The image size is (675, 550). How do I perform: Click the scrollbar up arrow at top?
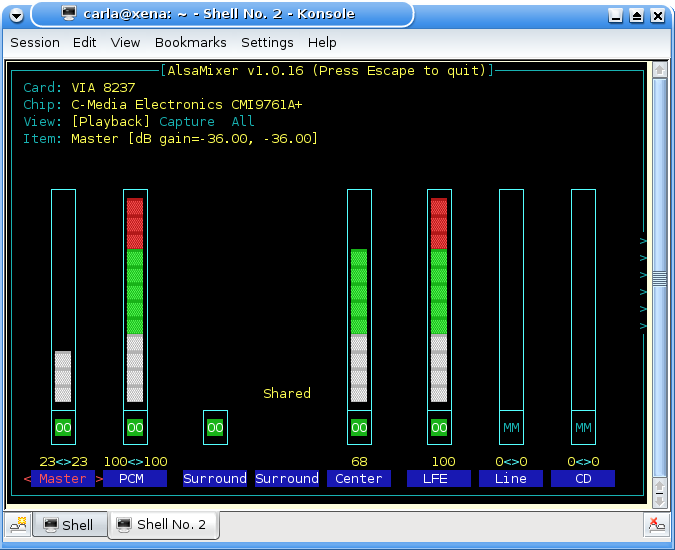pyautogui.click(x=660, y=70)
